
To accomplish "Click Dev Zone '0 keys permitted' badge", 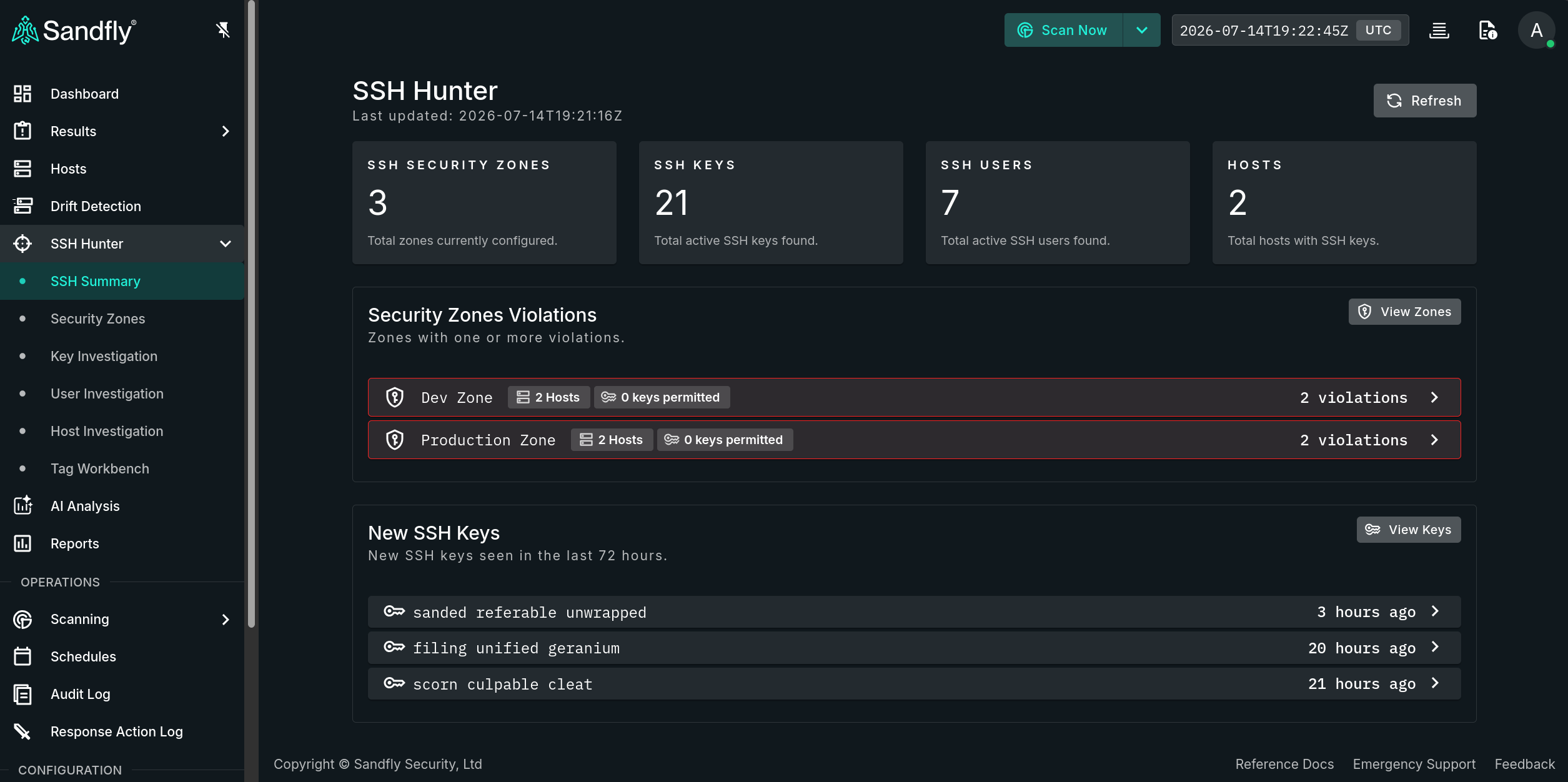I will [662, 397].
